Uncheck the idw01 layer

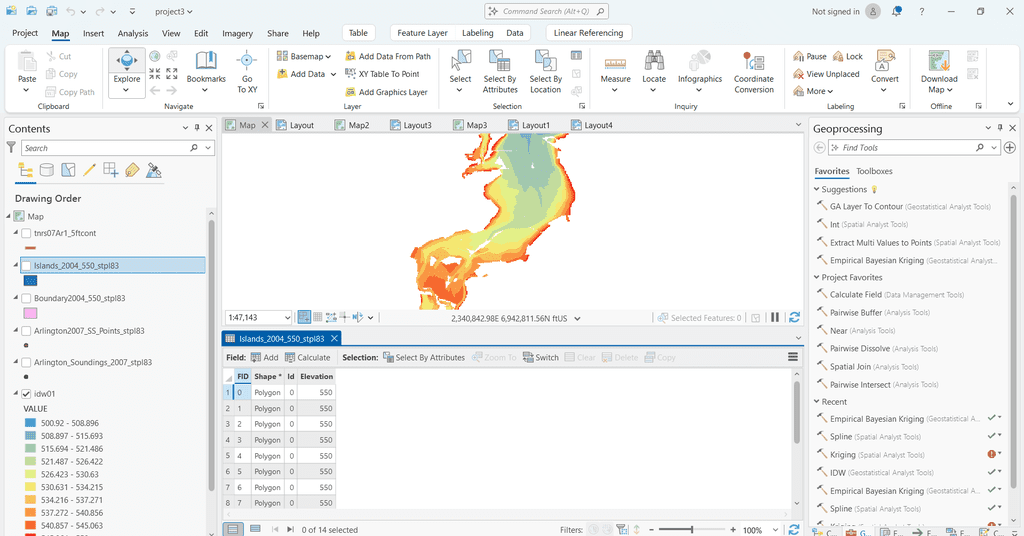click(x=26, y=394)
